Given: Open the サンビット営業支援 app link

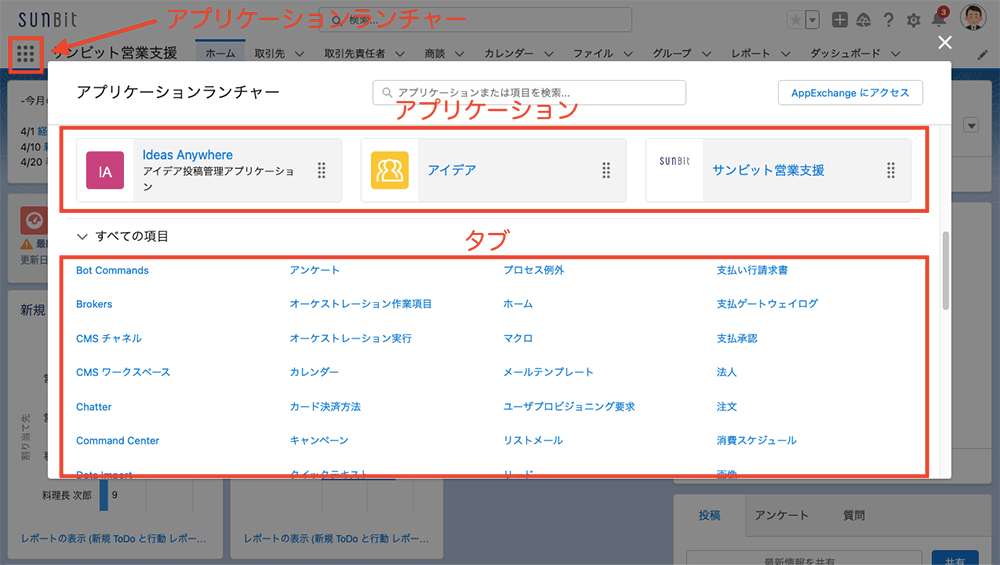Looking at the screenshot, I should pos(768,170).
